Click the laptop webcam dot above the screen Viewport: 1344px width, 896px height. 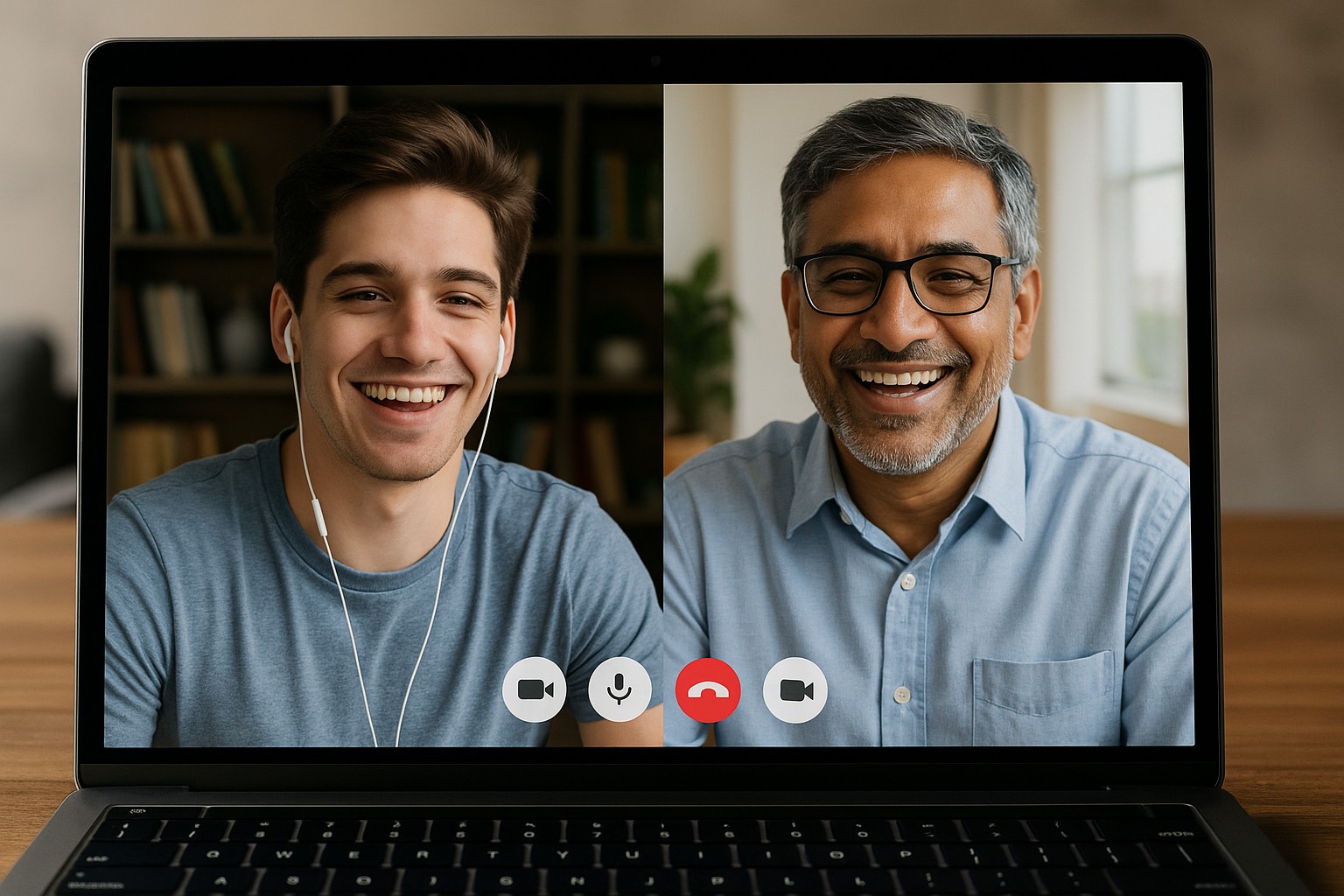coord(654,61)
